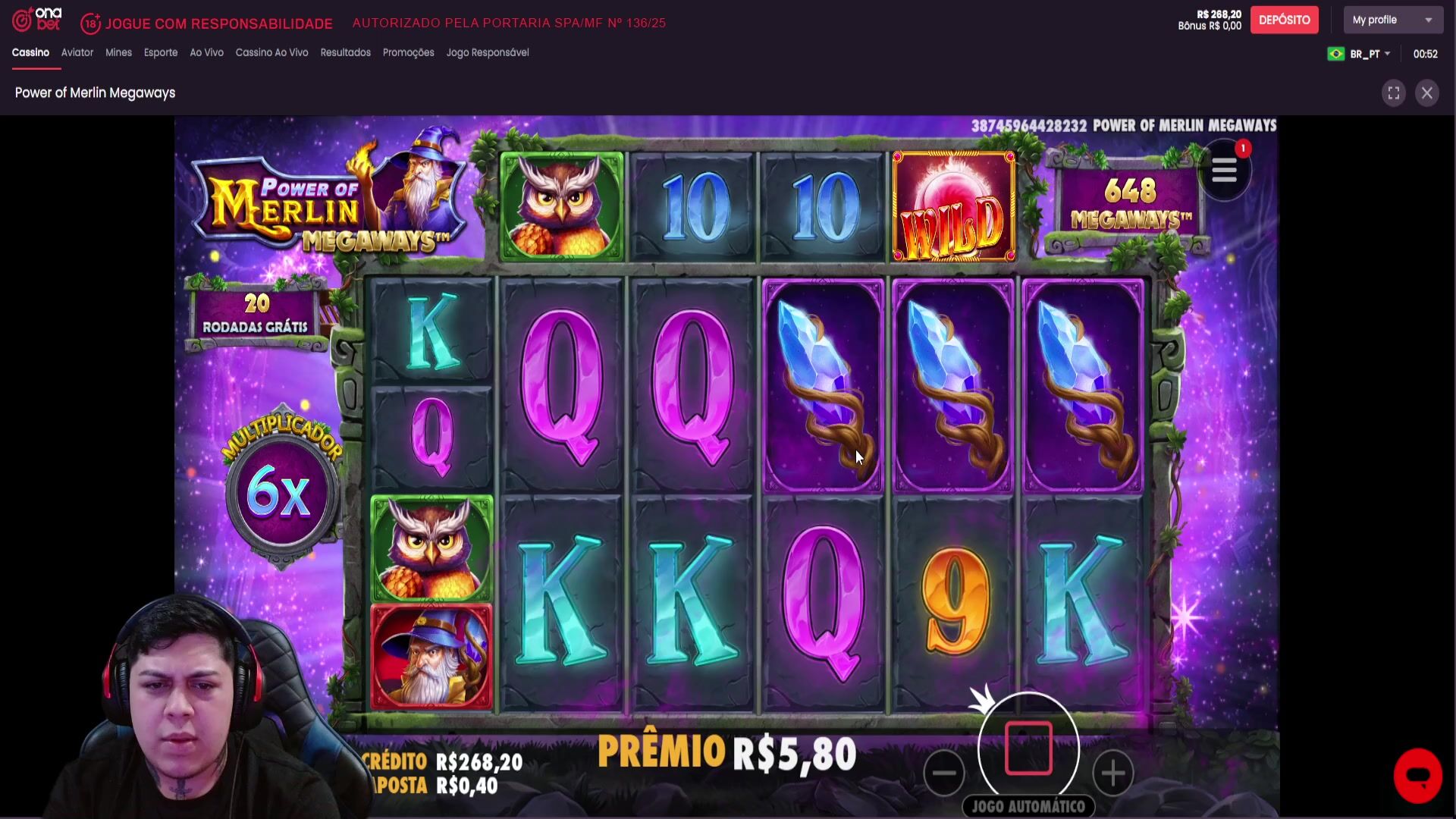
Task: Click the 18+ responsible gaming badge
Action: 90,24
